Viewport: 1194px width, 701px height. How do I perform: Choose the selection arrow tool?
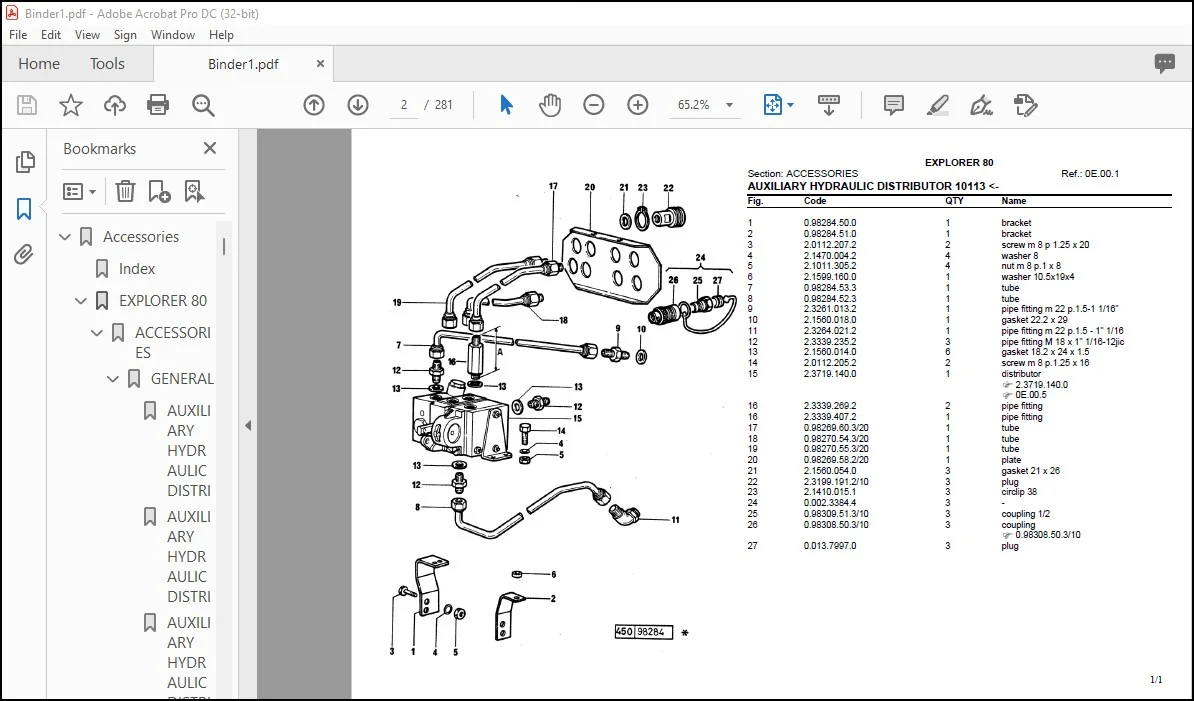pos(506,105)
